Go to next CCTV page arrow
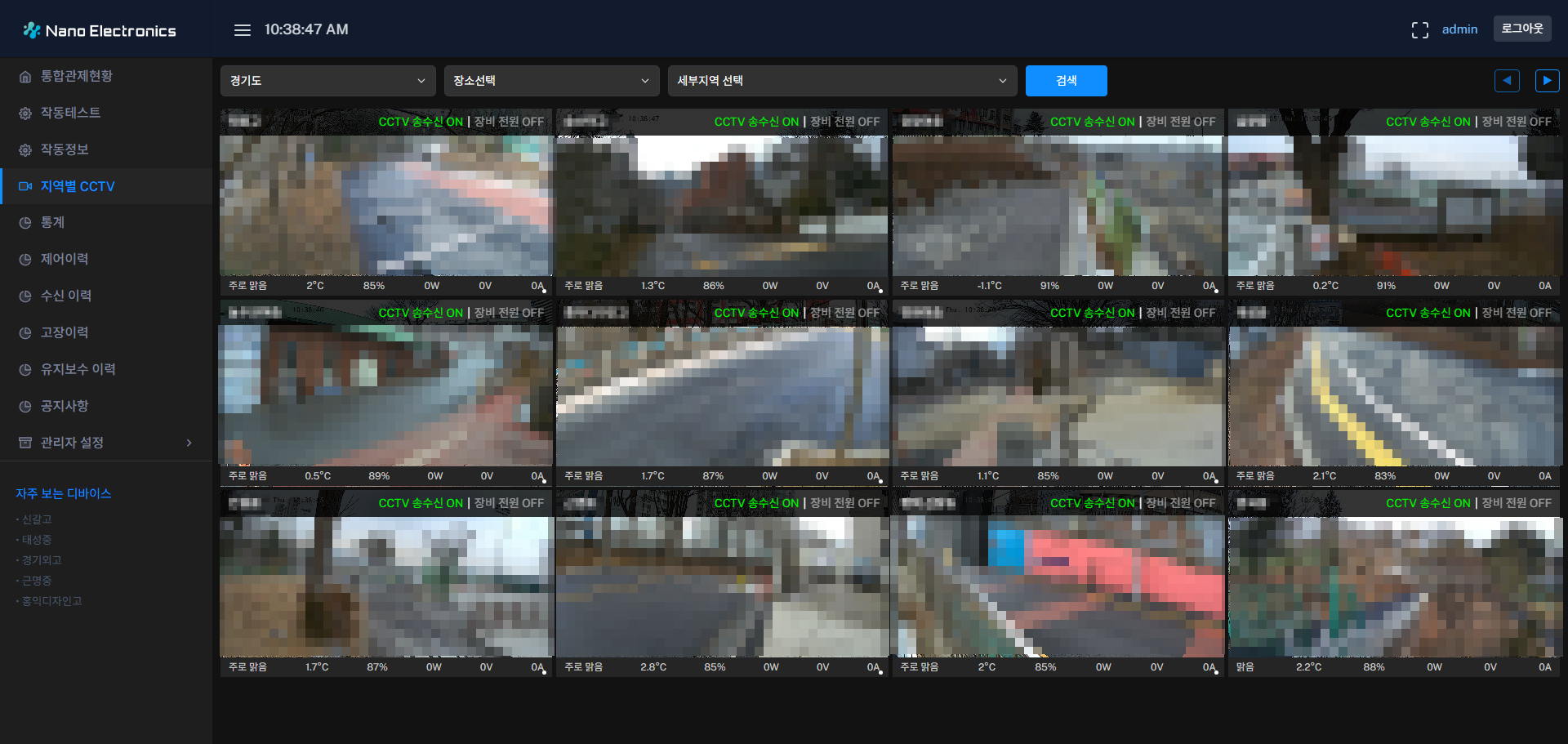 (x=1547, y=81)
